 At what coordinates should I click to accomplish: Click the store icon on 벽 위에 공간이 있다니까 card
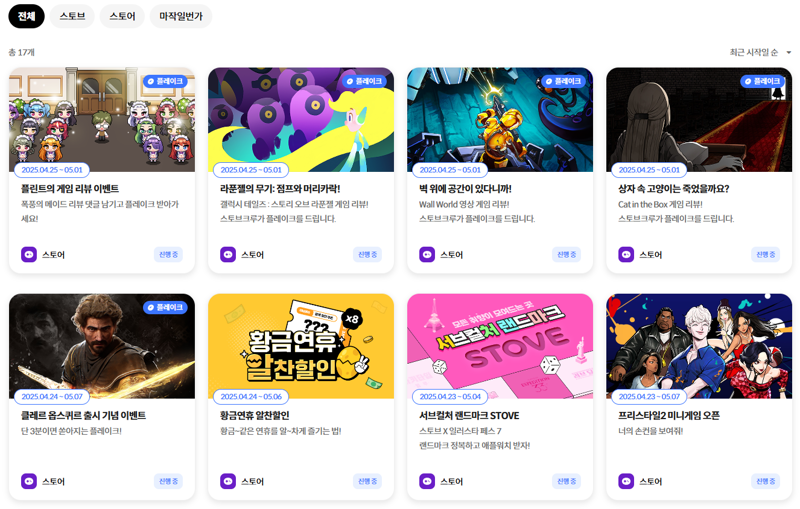coord(427,254)
